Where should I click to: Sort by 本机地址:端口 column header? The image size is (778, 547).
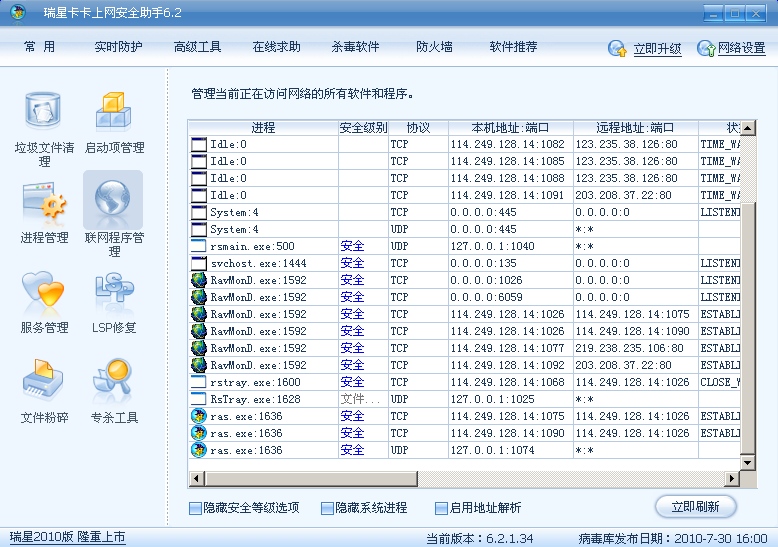(x=511, y=128)
